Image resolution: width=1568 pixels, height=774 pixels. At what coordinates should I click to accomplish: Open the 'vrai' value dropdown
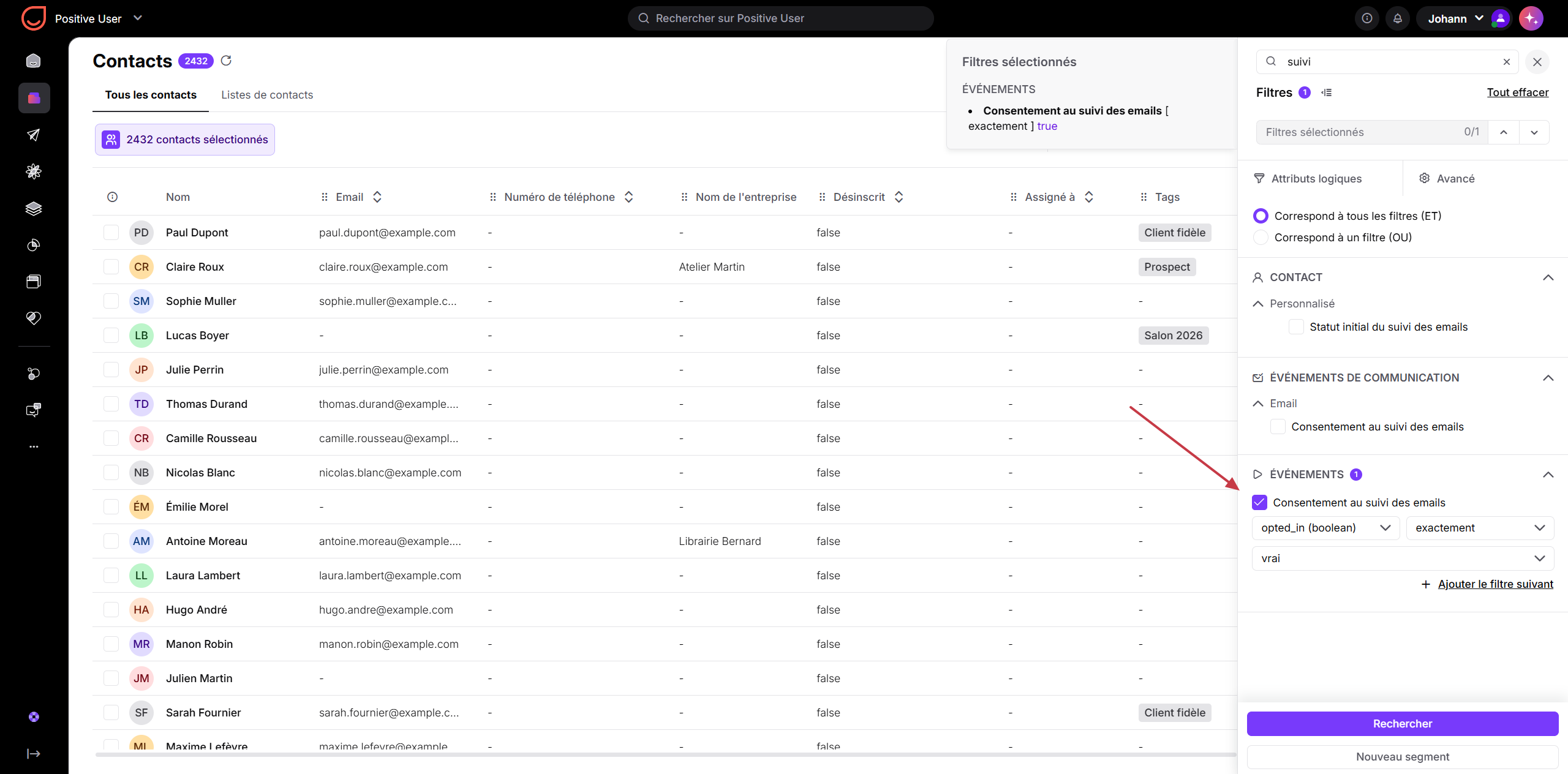tap(1403, 558)
